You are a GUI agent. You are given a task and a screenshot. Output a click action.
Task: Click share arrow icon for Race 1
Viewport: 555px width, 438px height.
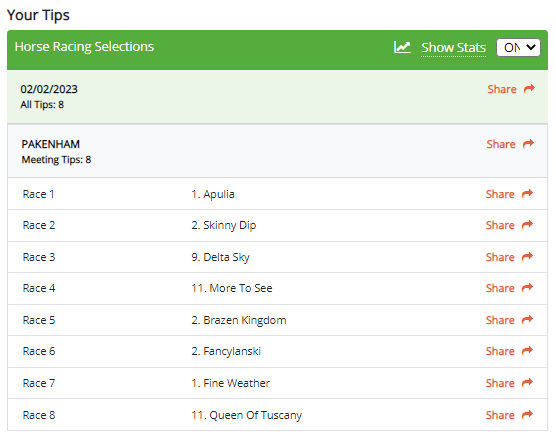coord(527,194)
